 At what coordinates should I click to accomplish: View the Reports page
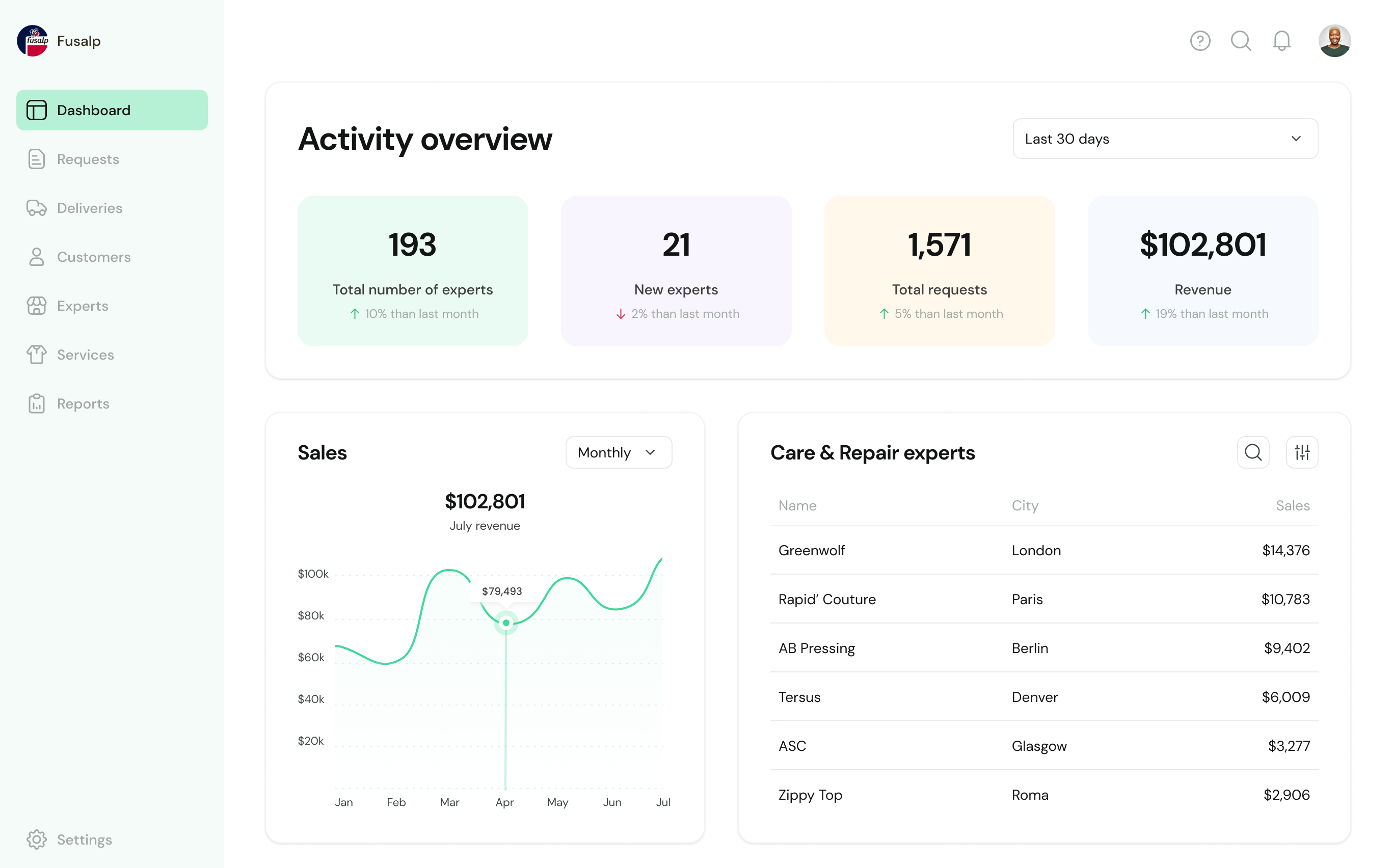tap(83, 403)
